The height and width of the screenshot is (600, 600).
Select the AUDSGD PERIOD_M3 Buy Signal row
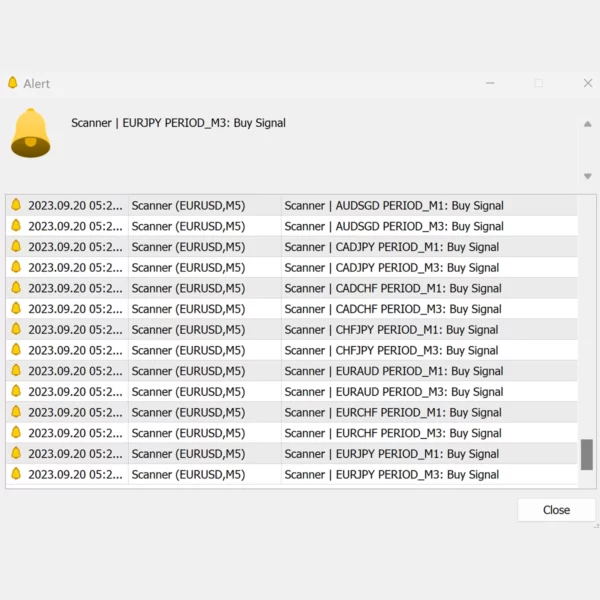pyautogui.click(x=393, y=226)
